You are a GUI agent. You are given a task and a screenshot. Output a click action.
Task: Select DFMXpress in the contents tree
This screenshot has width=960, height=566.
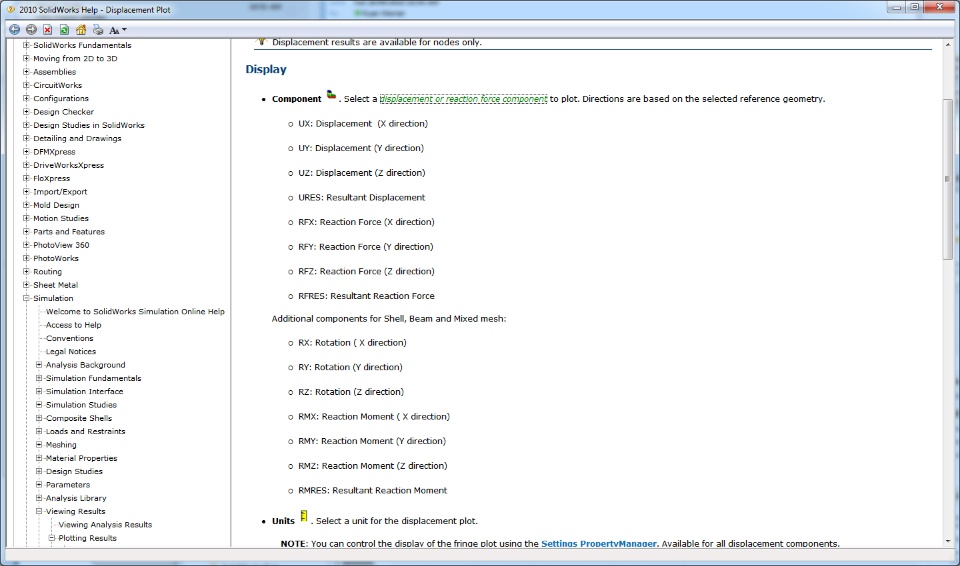point(54,152)
